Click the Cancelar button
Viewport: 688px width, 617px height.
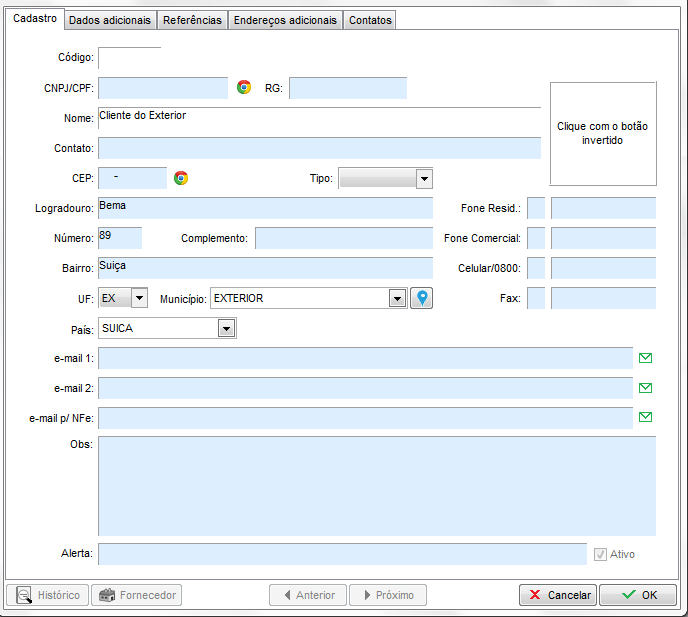557,595
